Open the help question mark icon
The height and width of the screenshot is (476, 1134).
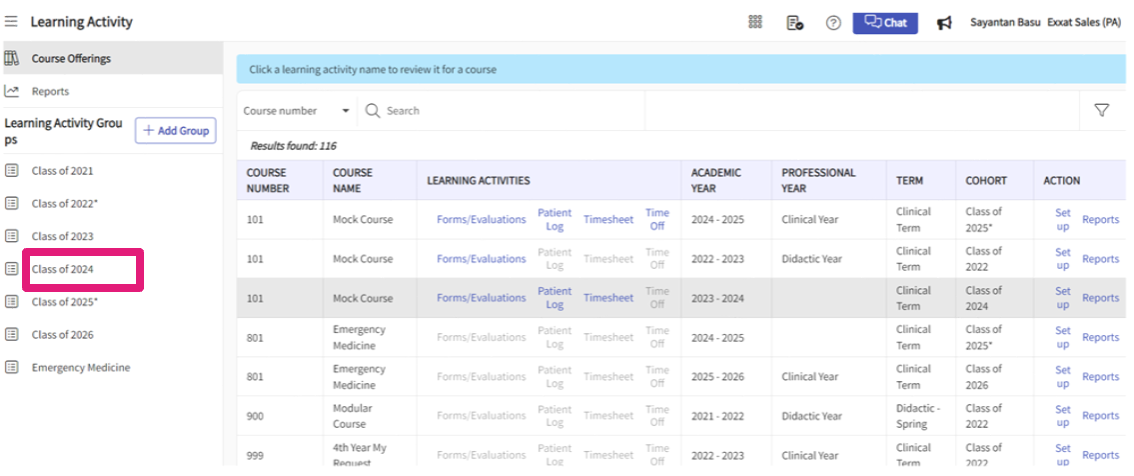click(x=833, y=22)
